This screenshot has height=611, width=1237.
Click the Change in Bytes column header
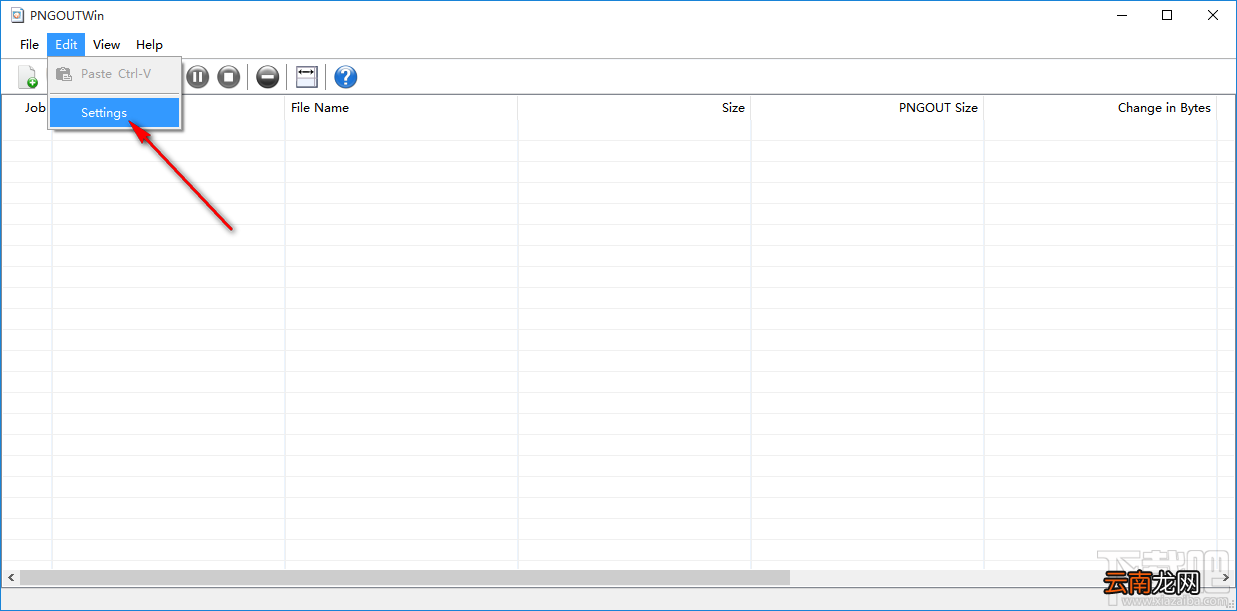click(x=1100, y=108)
